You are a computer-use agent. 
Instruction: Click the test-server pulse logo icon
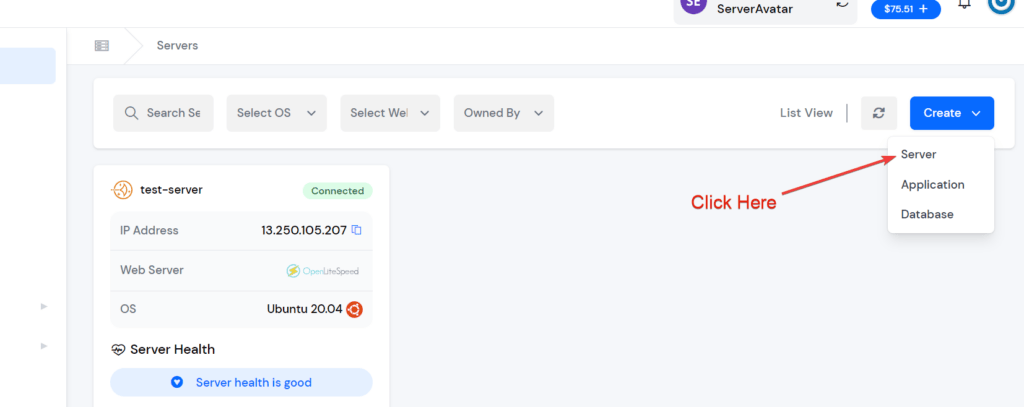122,190
